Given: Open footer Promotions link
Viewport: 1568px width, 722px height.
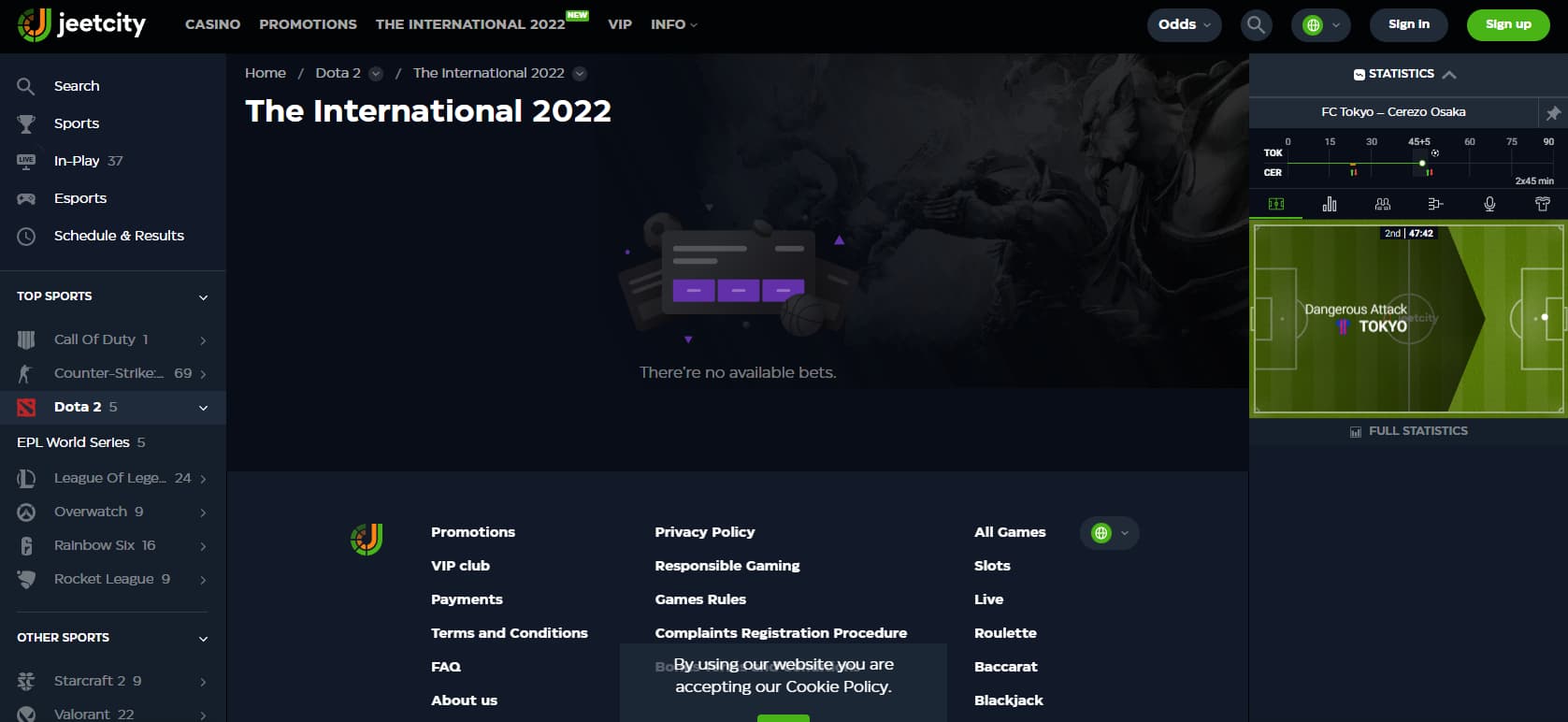Looking at the screenshot, I should click(473, 532).
